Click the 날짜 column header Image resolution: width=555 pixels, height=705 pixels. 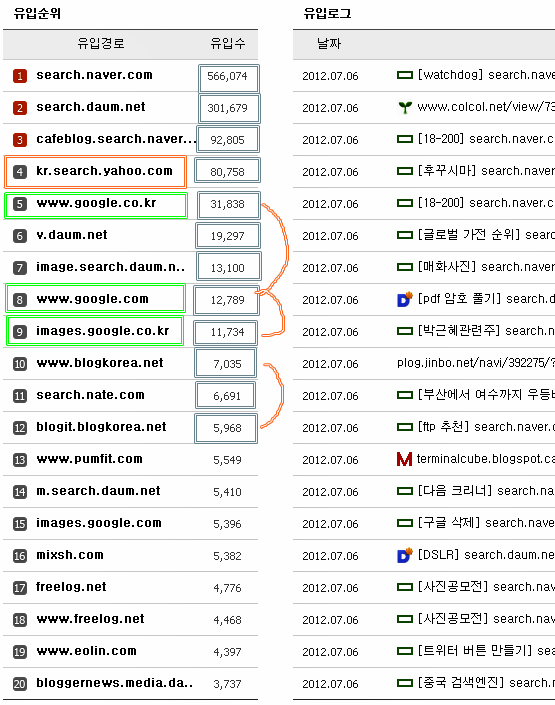tap(329, 44)
